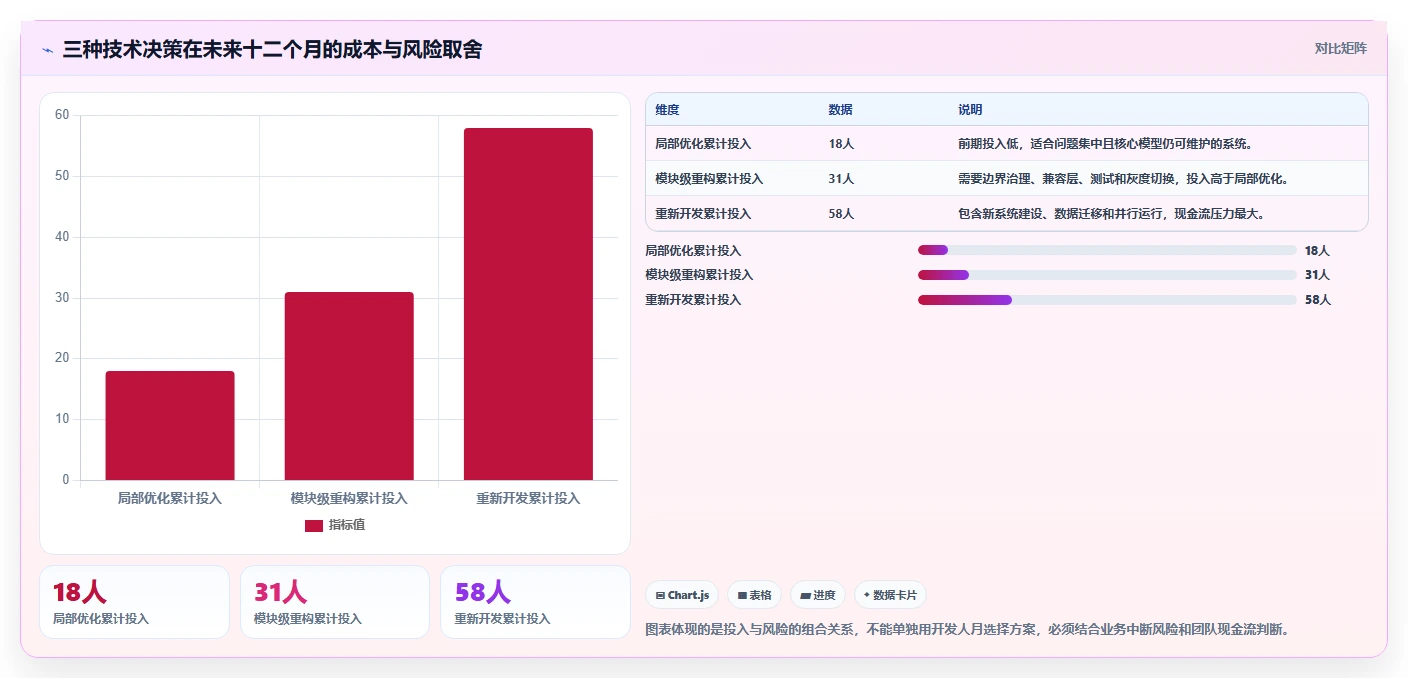Click the 局部优化累计投入 bar in chart
This screenshot has height=678, width=1408.
pos(170,426)
